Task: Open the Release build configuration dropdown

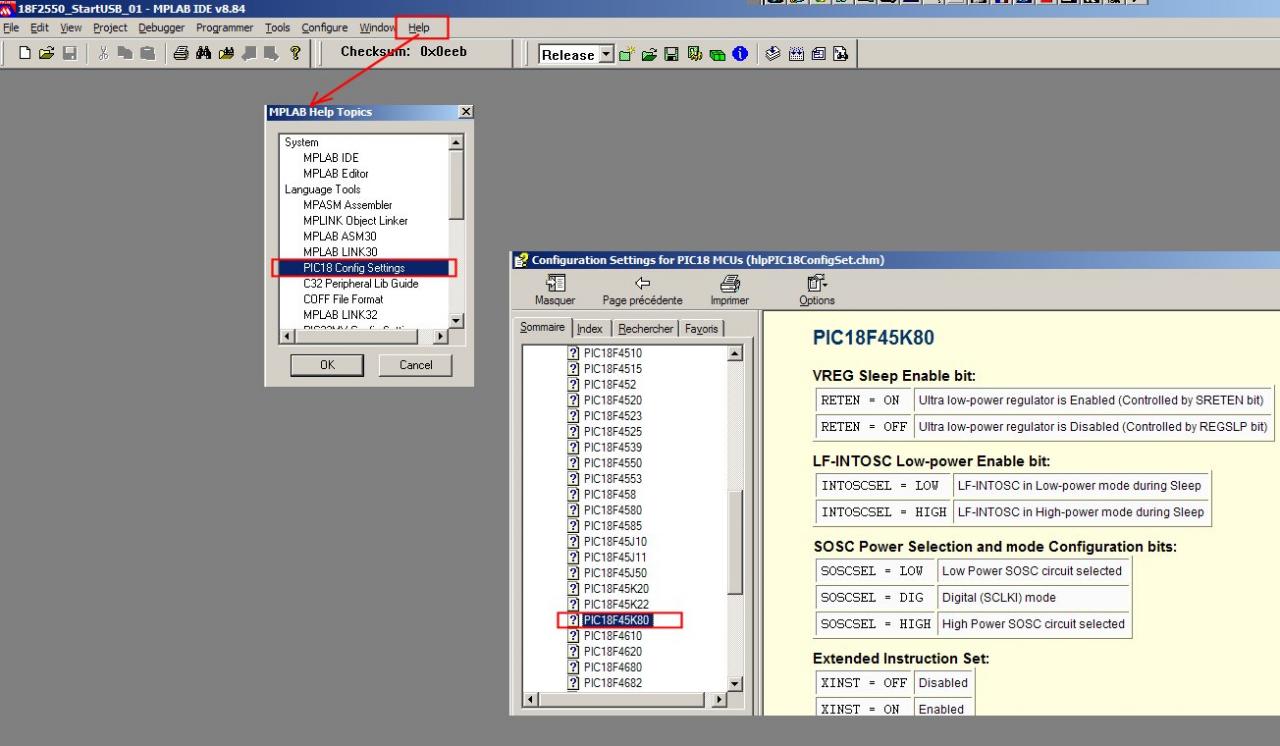Action: pos(606,55)
